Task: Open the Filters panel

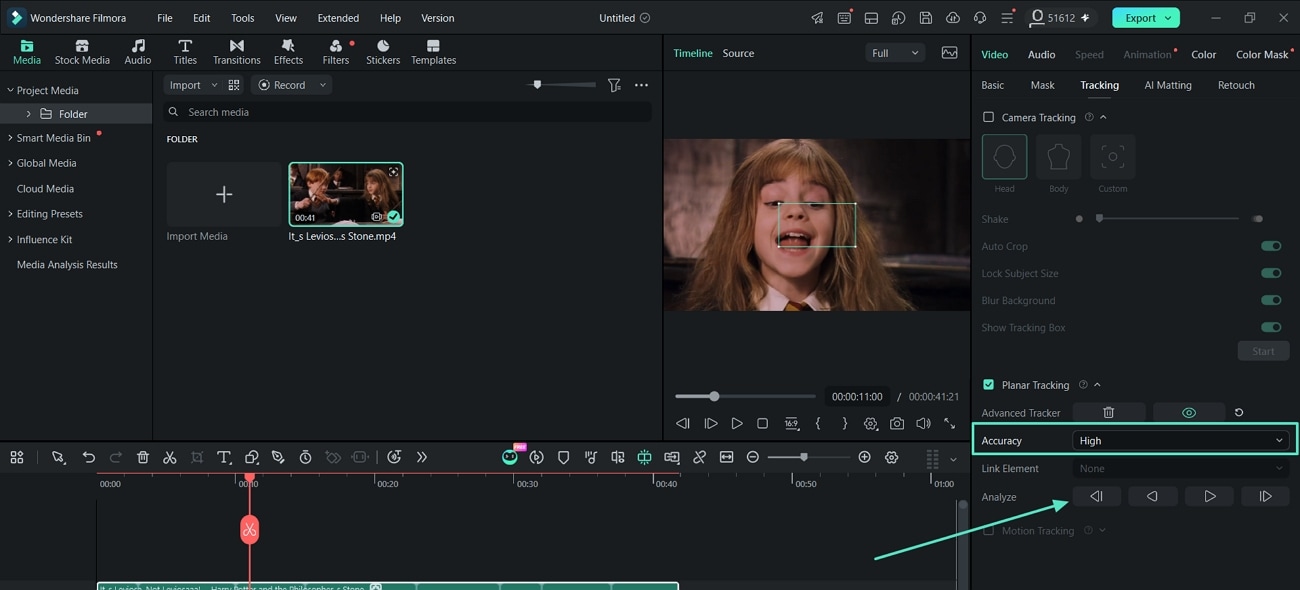Action: [x=336, y=52]
